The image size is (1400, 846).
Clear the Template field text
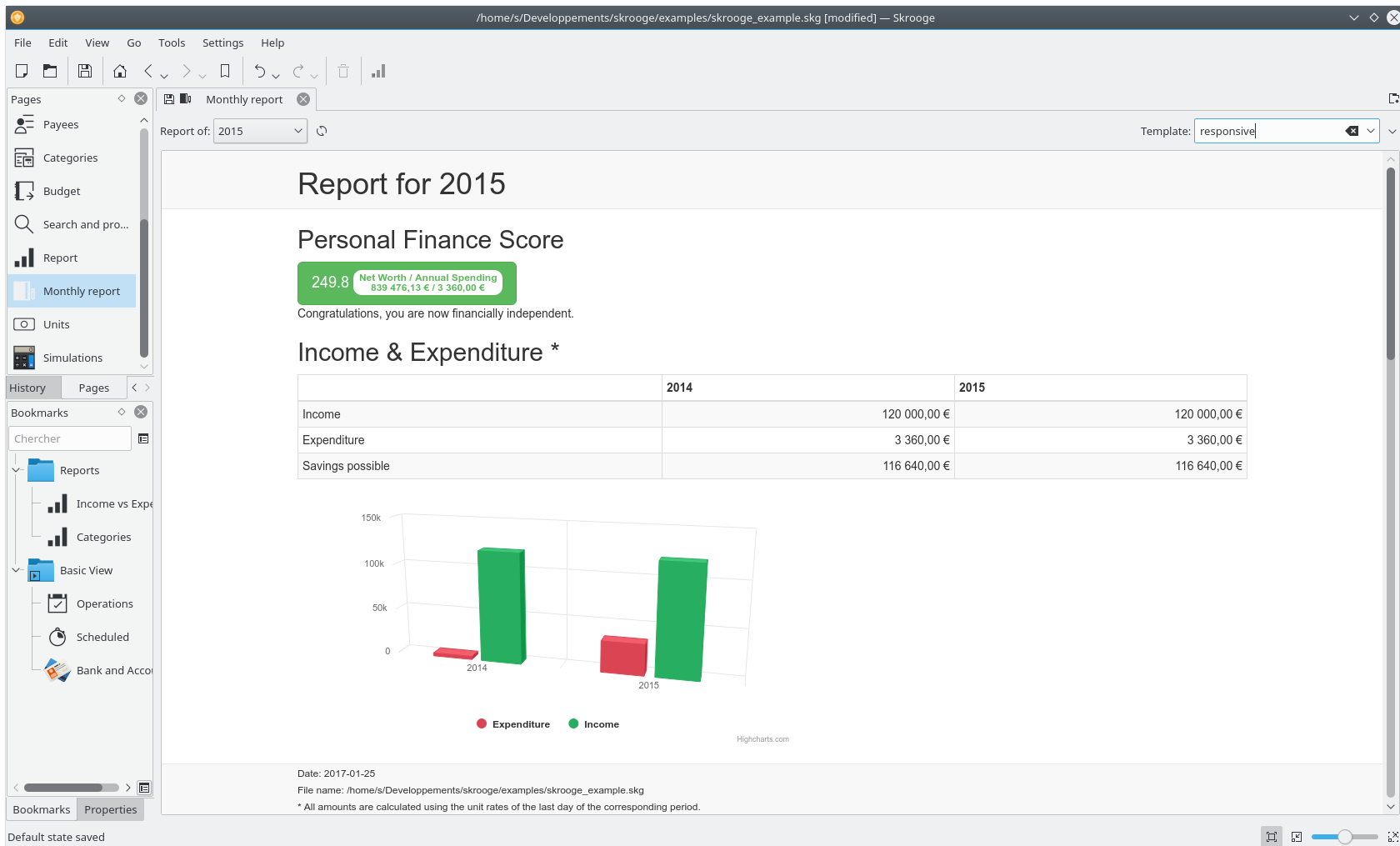tap(1352, 131)
